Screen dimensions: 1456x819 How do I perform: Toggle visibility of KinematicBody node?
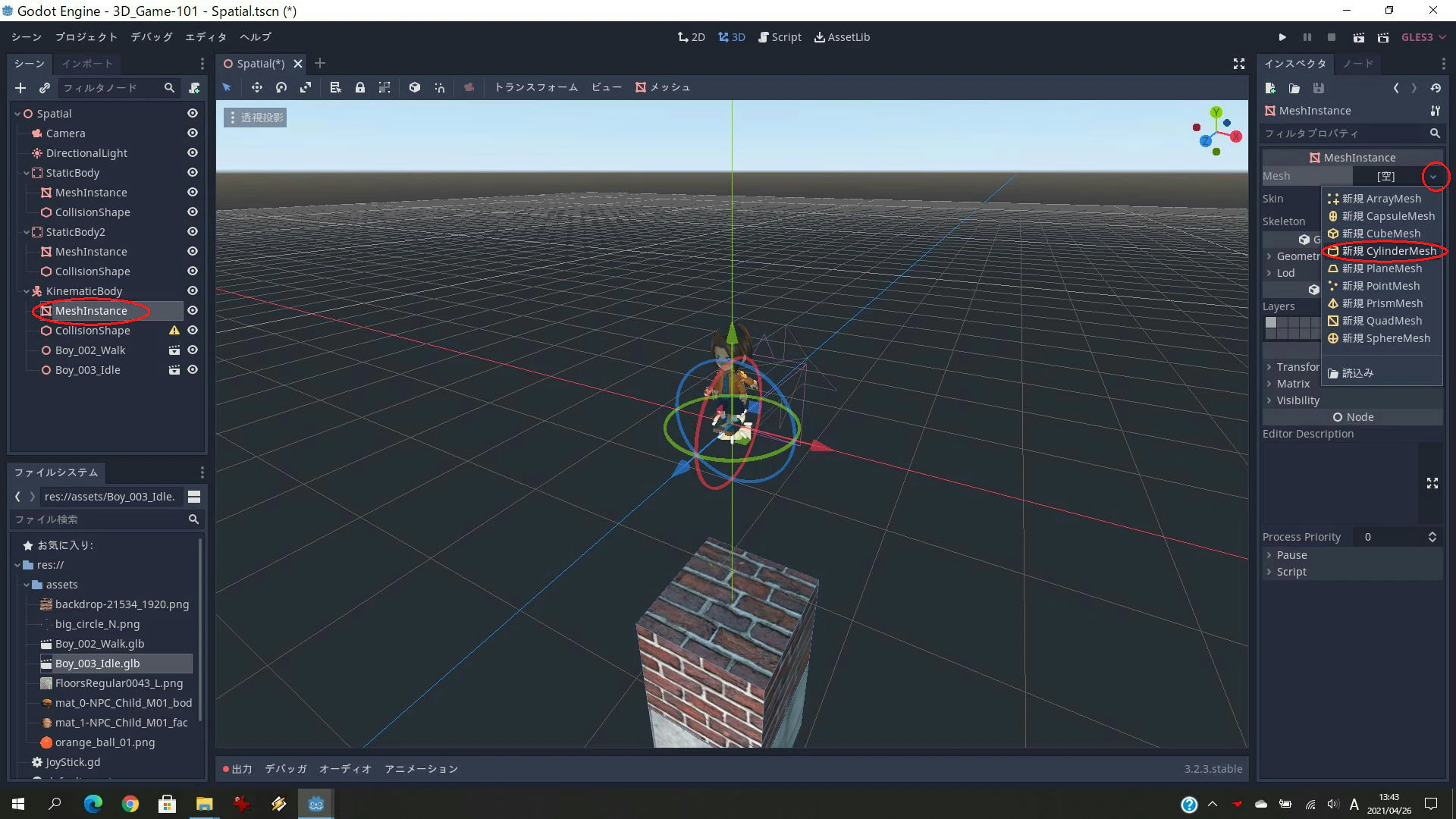193,290
